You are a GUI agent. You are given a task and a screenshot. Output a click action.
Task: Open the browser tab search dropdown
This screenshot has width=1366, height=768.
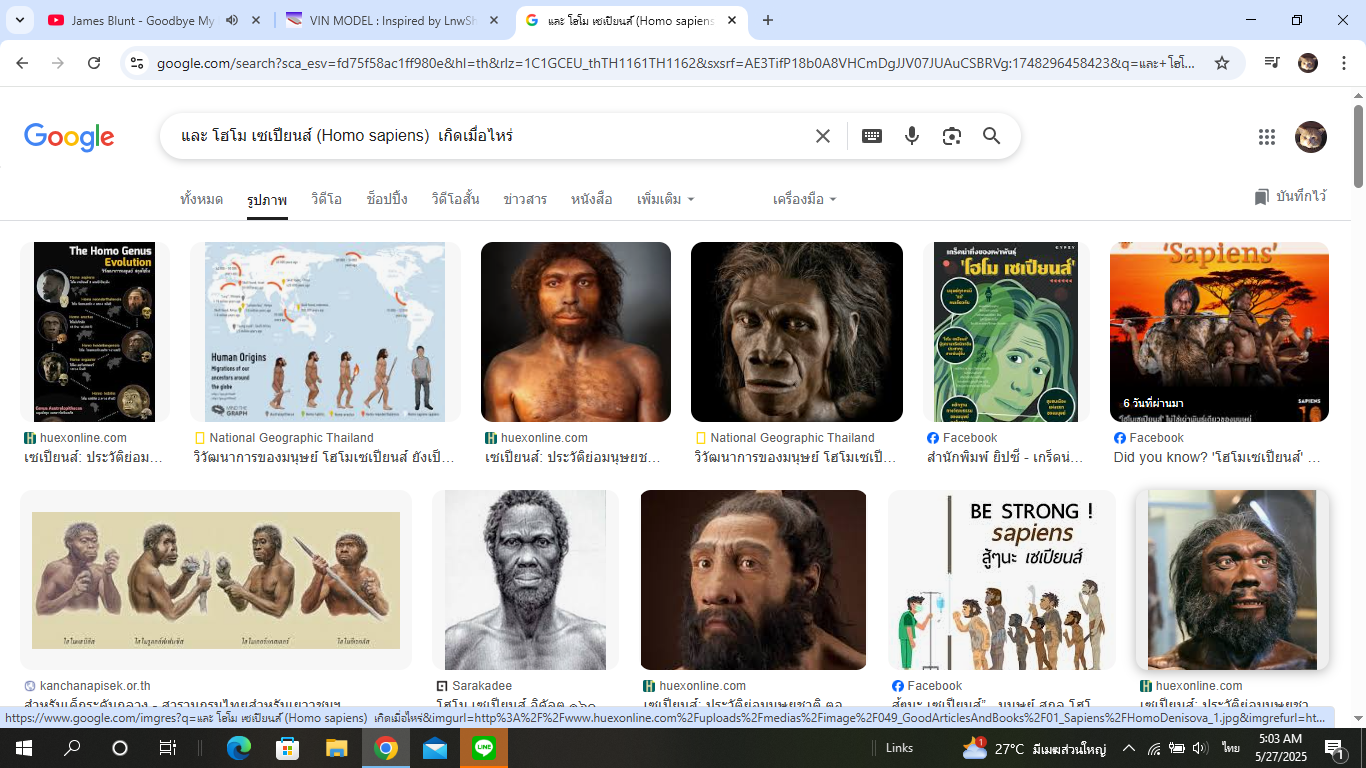point(20,20)
